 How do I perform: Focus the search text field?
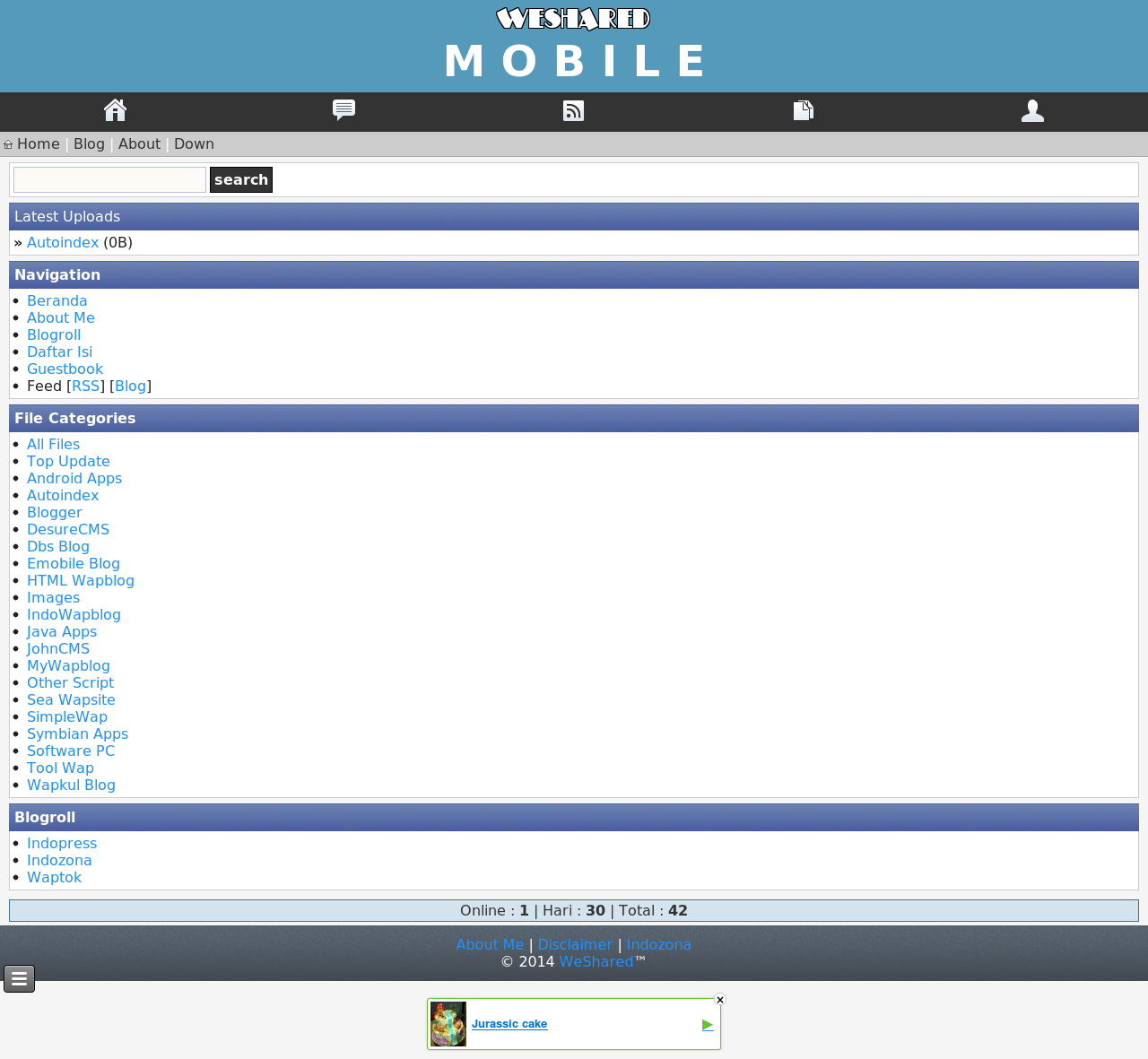(109, 180)
